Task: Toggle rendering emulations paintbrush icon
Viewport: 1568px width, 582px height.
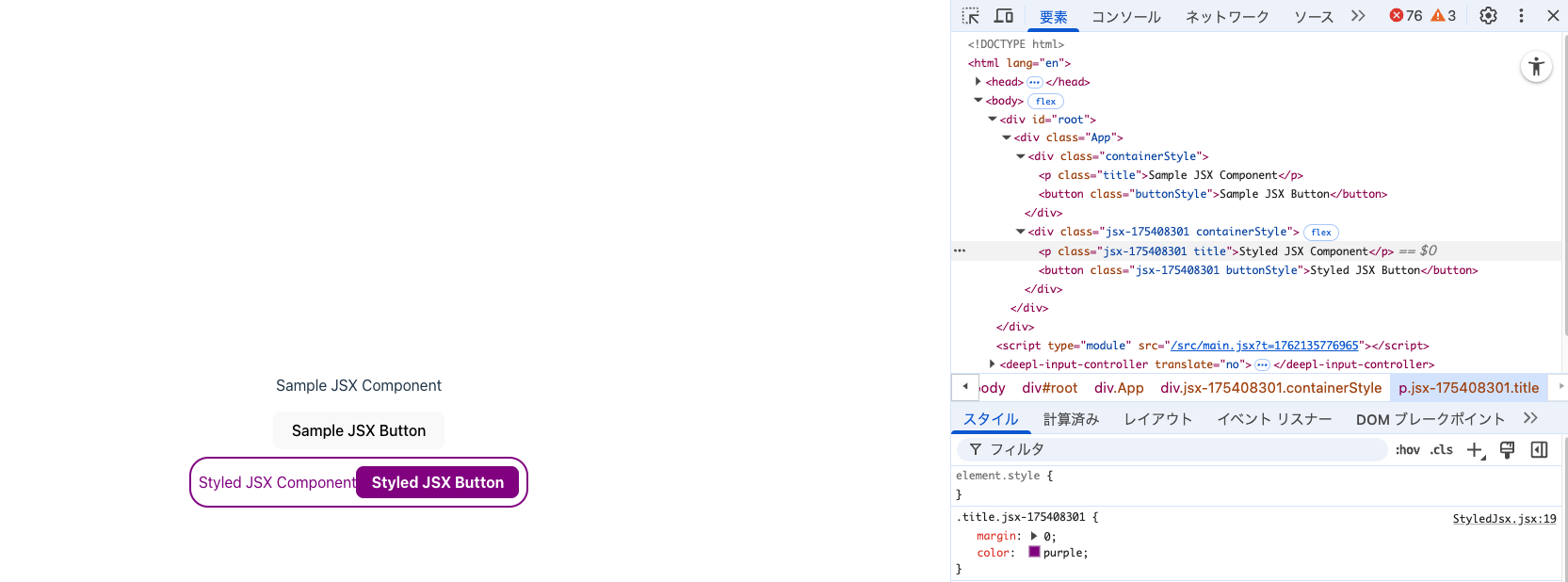Action: click(1507, 450)
